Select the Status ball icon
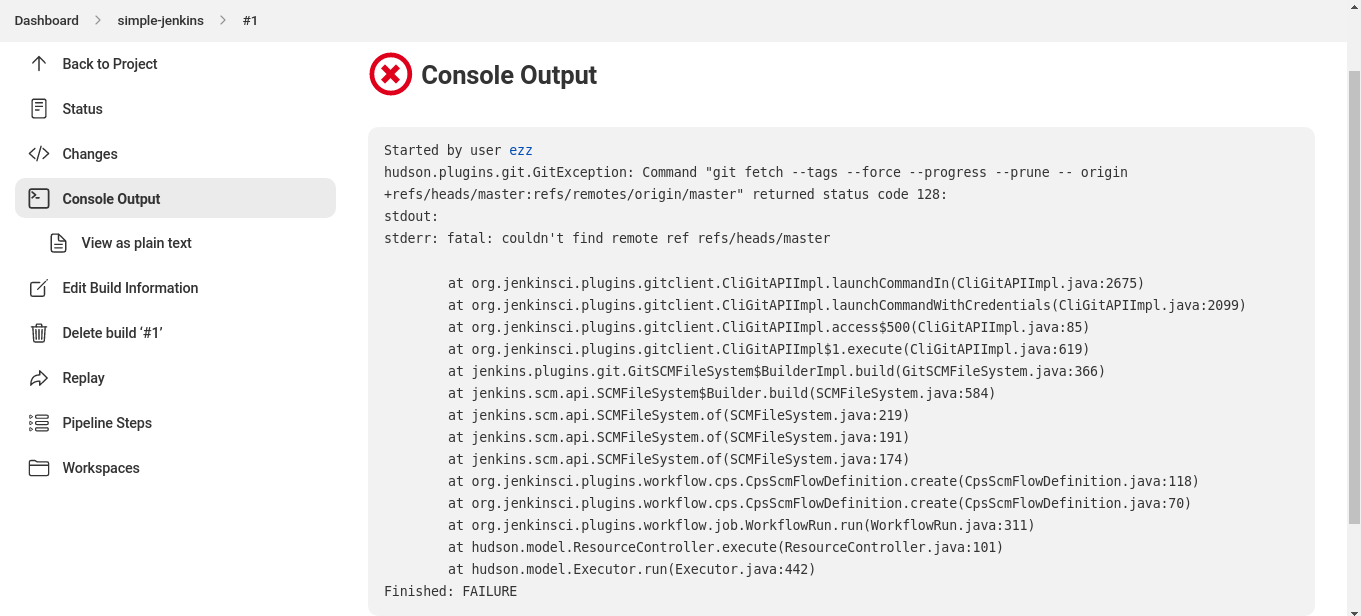This screenshot has width=1361, height=616. pyautogui.click(x=38, y=108)
